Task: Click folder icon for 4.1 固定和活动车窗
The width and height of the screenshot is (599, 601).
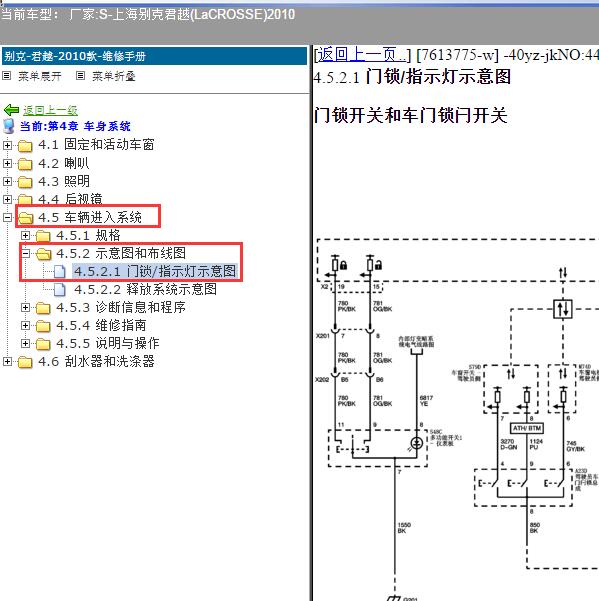Action: 25,146
